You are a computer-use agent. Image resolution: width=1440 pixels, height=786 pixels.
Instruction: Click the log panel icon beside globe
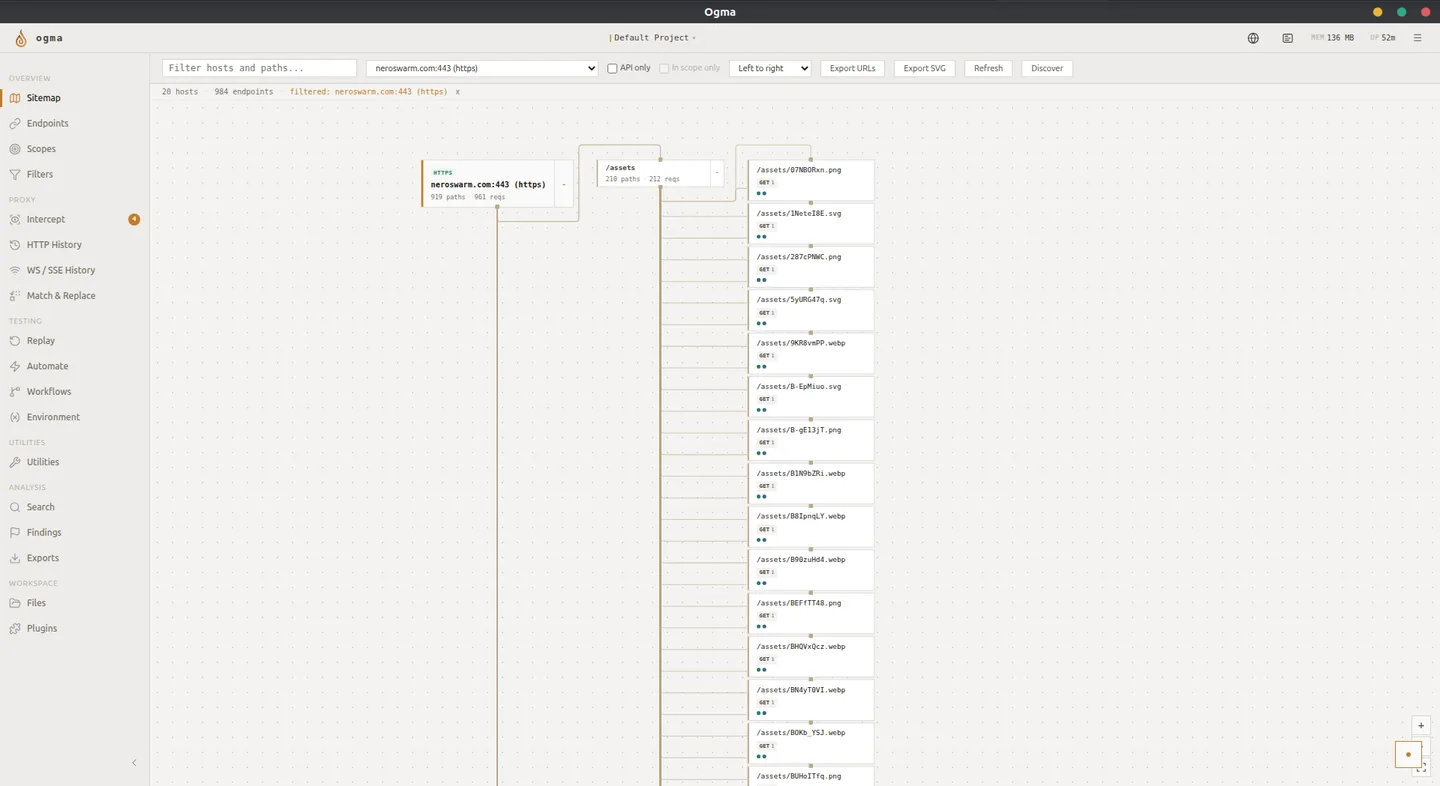tap(1288, 38)
